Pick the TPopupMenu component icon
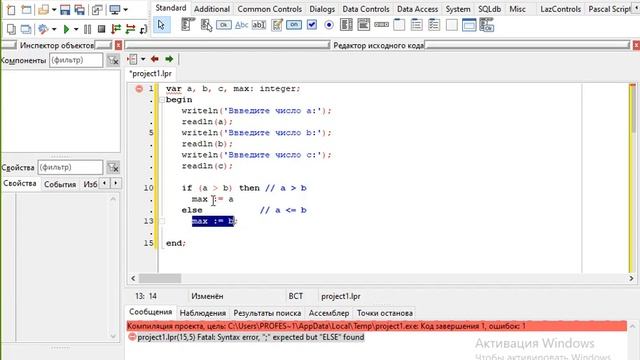Image resolution: width=640 pixels, height=360 pixels. pyautogui.click(x=206, y=25)
